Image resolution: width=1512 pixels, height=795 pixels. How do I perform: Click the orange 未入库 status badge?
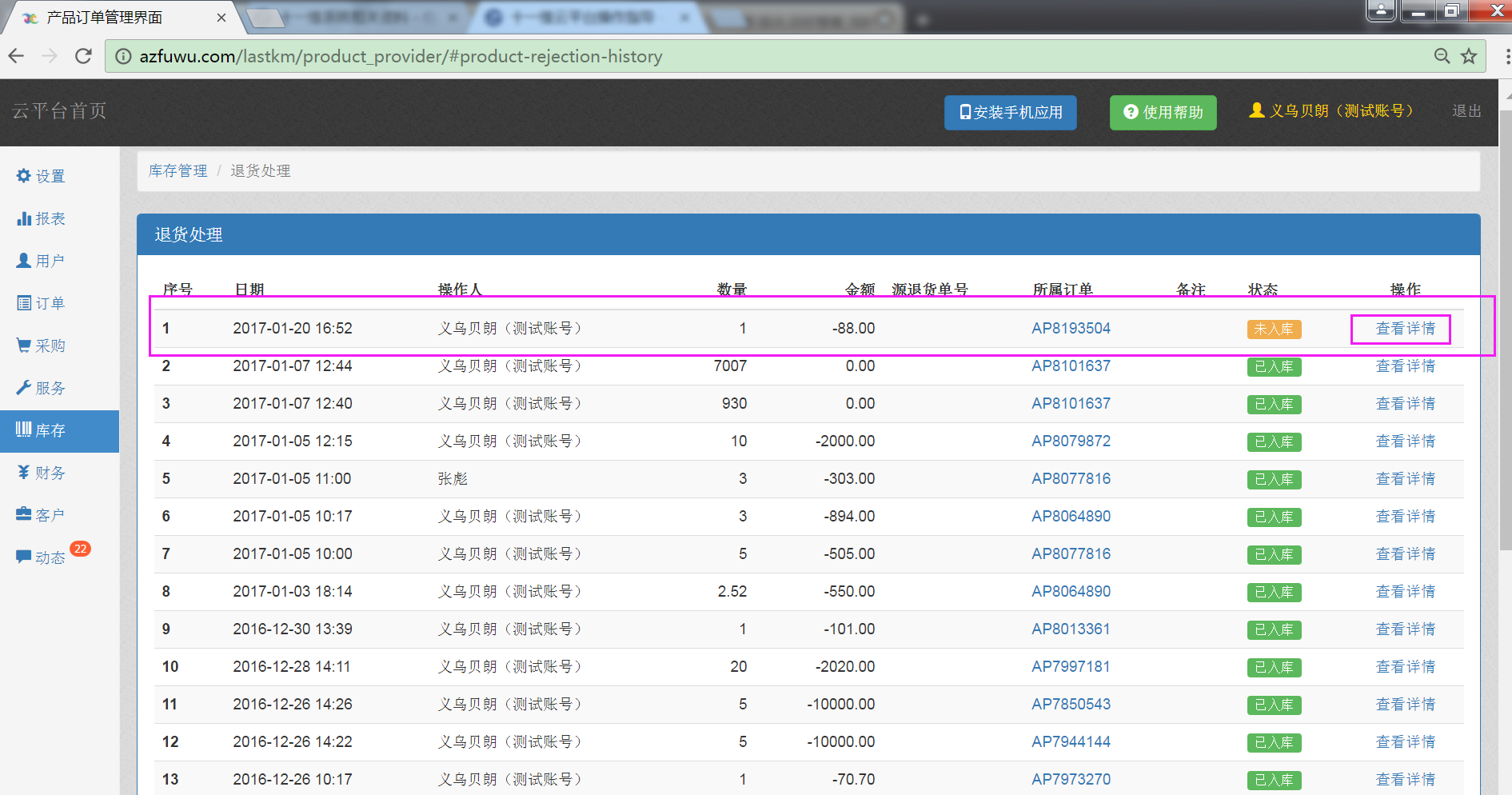(1274, 330)
